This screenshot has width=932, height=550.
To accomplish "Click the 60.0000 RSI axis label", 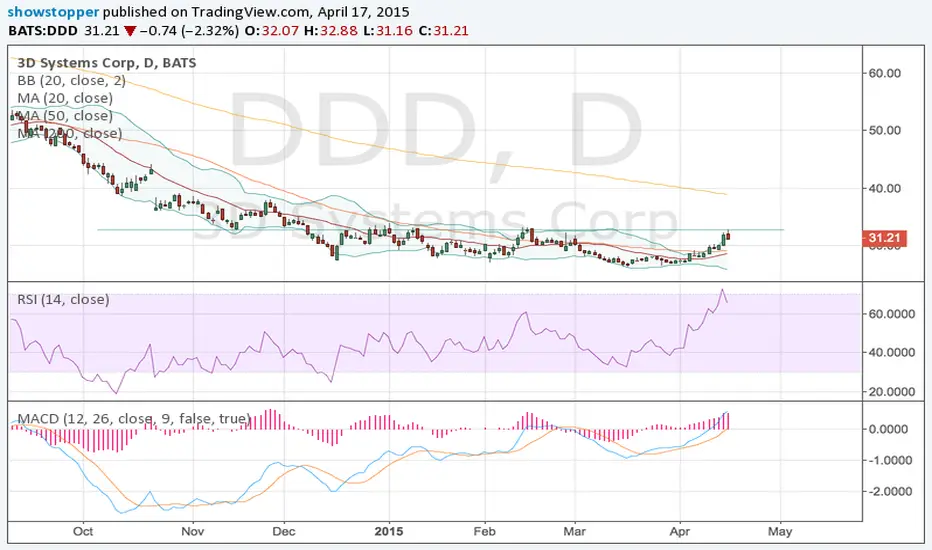I will (892, 314).
